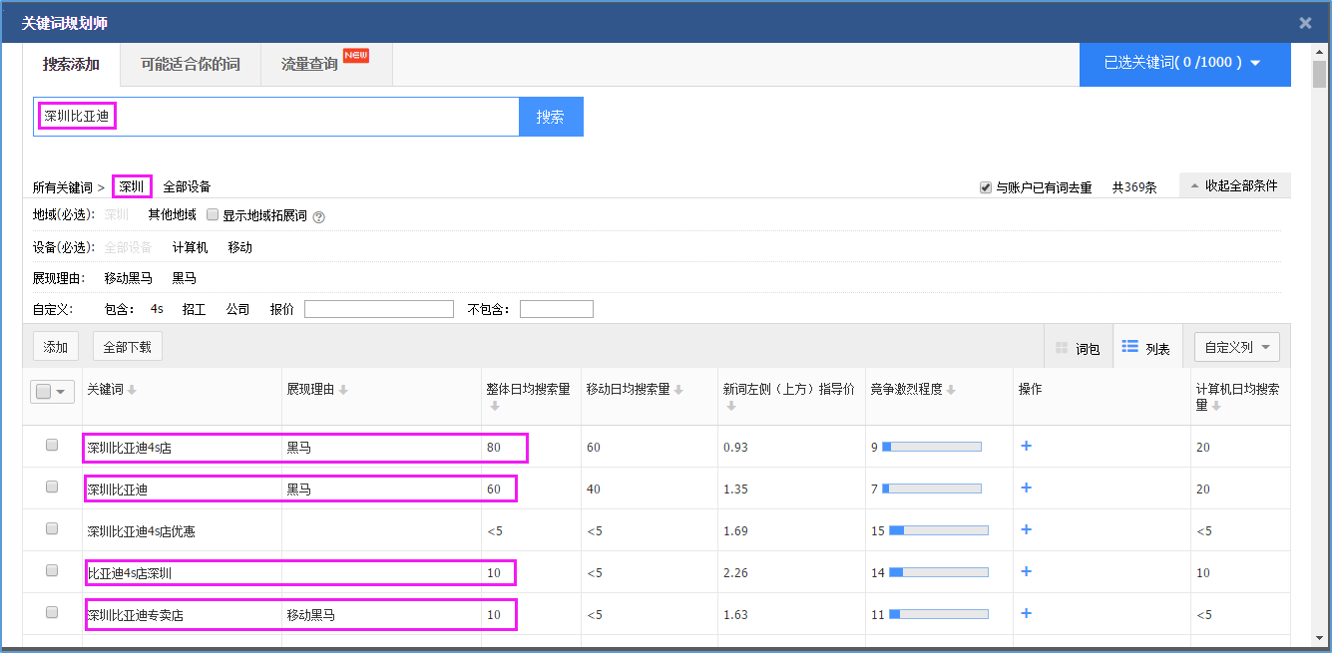This screenshot has height=653, width=1332.
Task: Click competition bar for 深圳比亚迪4s店优惠
Action: [938, 531]
